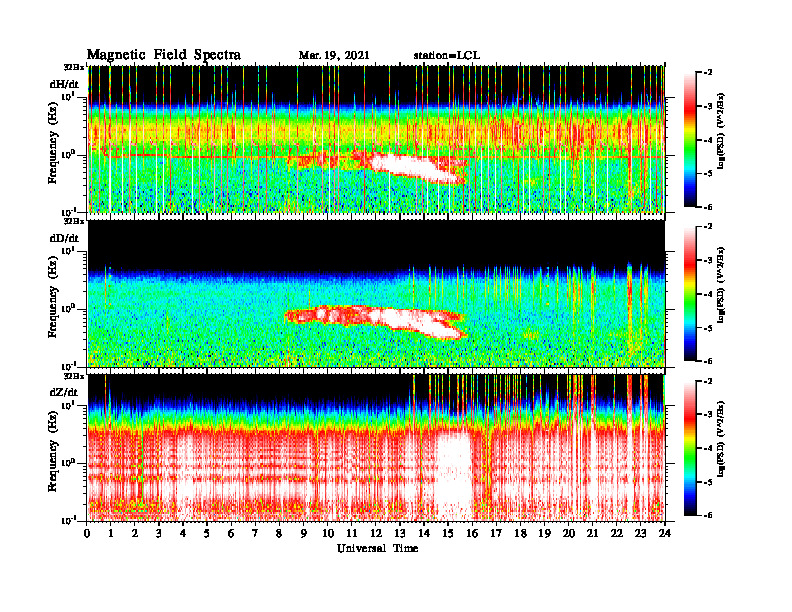Click the hour 15 tick label
Image resolution: width=792 pixels, height=612 pixels.
coord(448,534)
